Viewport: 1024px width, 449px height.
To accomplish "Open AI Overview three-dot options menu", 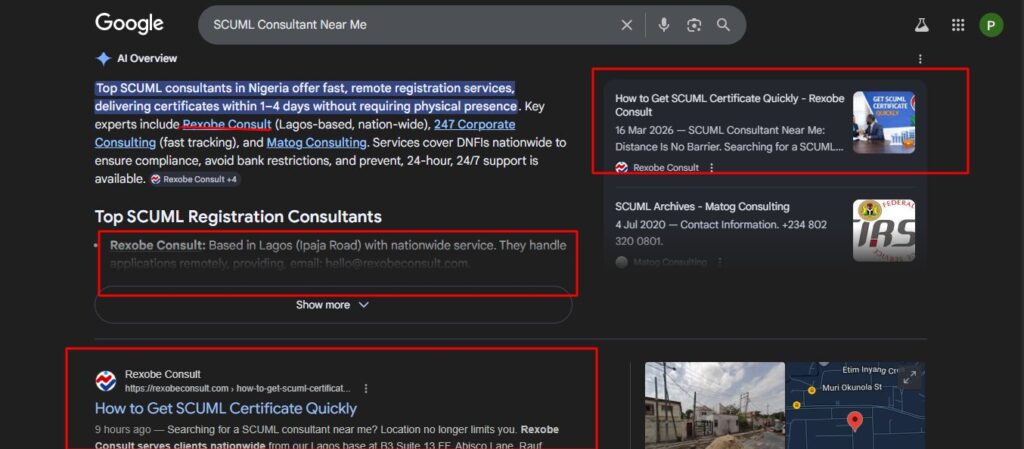I will pyautogui.click(x=920, y=59).
